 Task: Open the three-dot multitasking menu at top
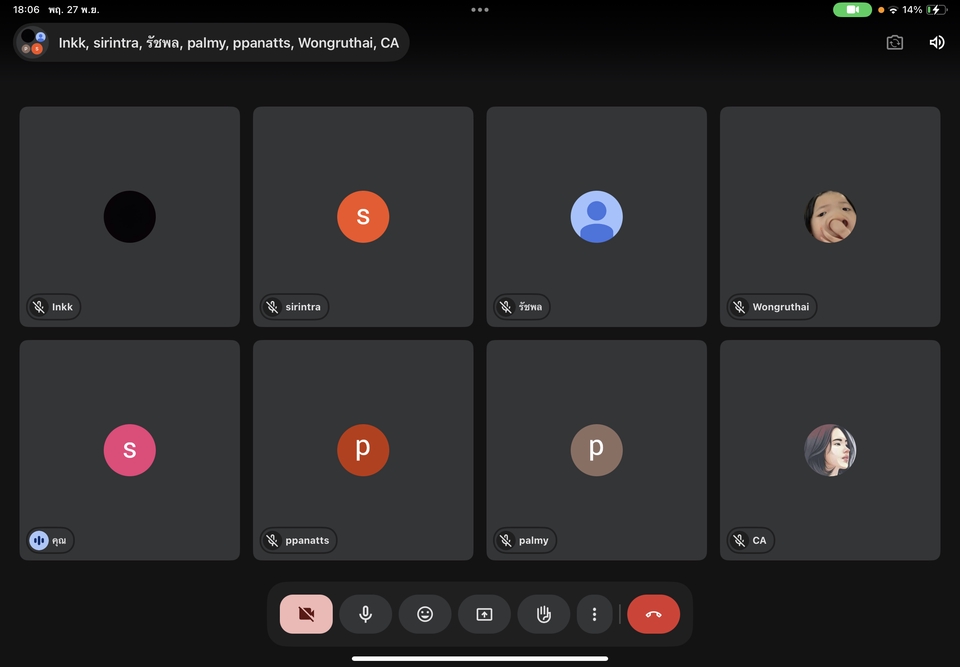point(480,10)
